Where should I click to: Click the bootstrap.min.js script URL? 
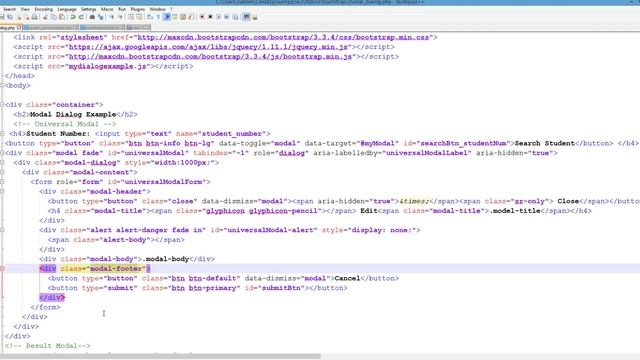pos(210,56)
